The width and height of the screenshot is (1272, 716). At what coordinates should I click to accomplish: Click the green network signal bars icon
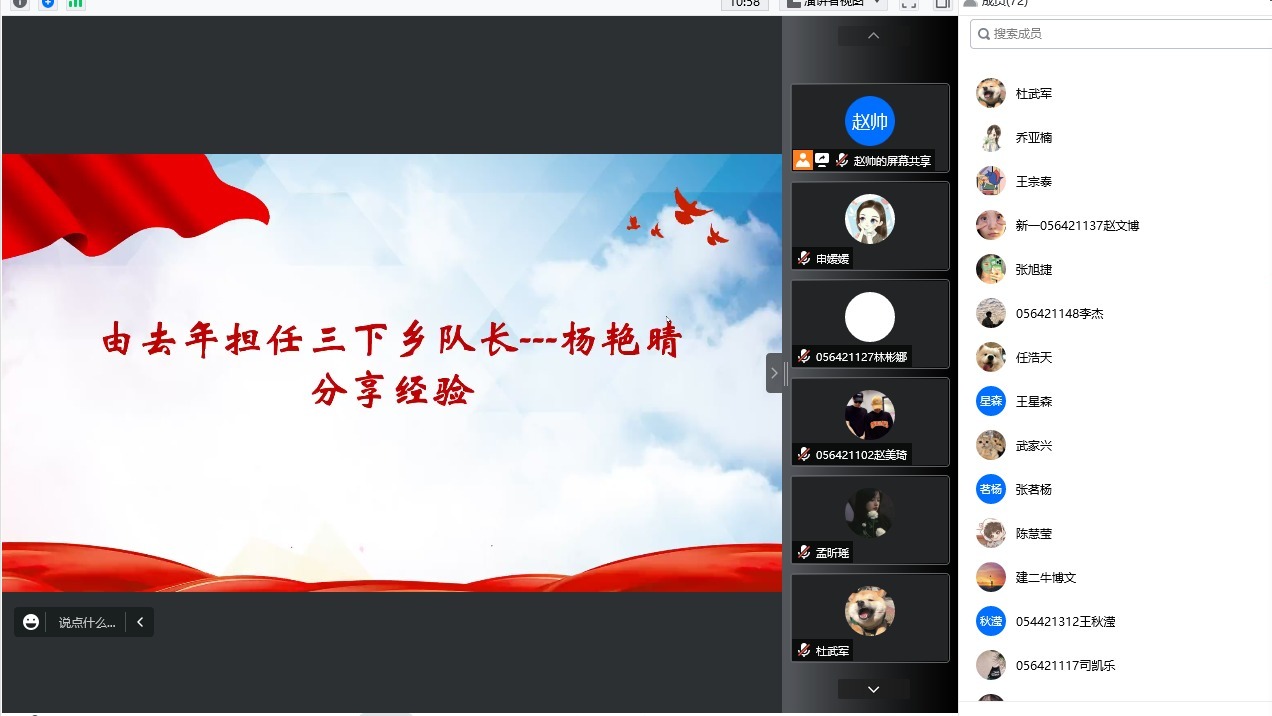pos(76,3)
